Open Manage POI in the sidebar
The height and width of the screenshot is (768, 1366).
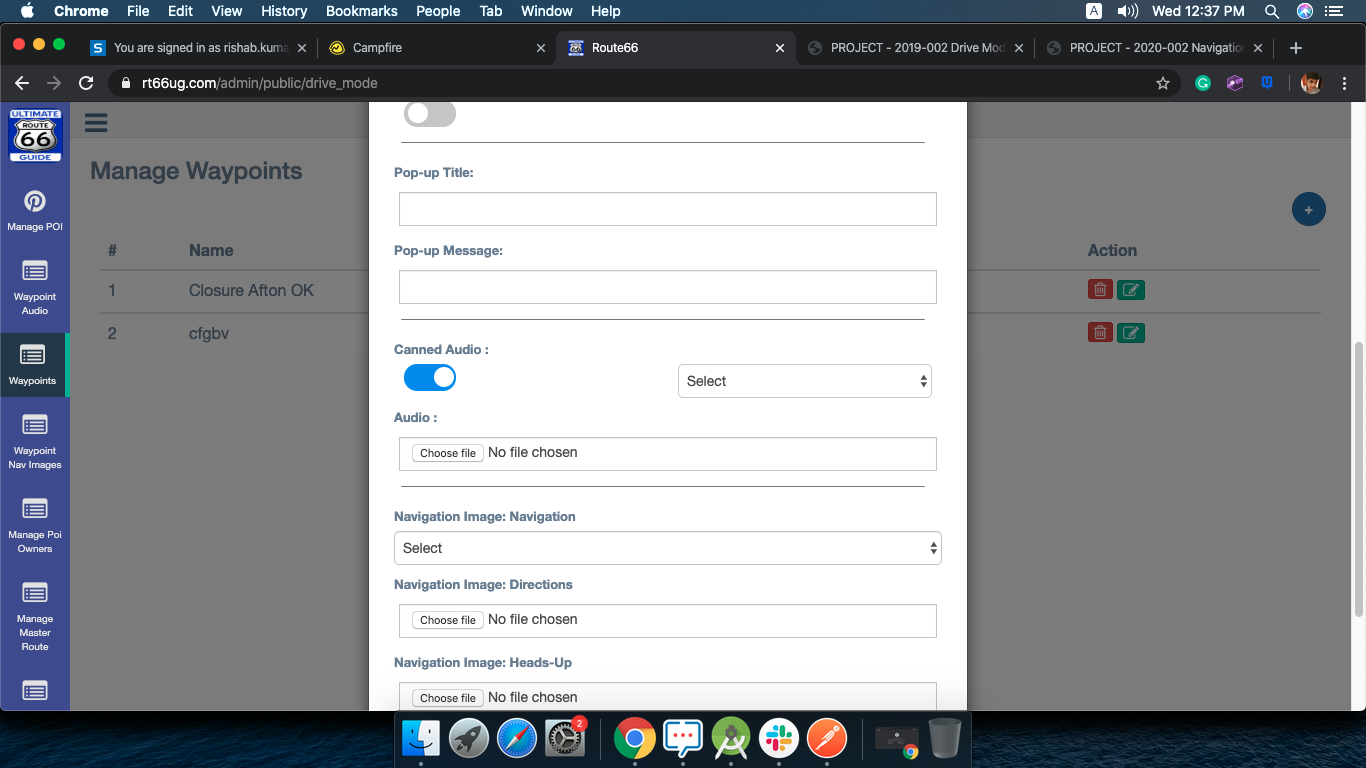pyautogui.click(x=35, y=210)
